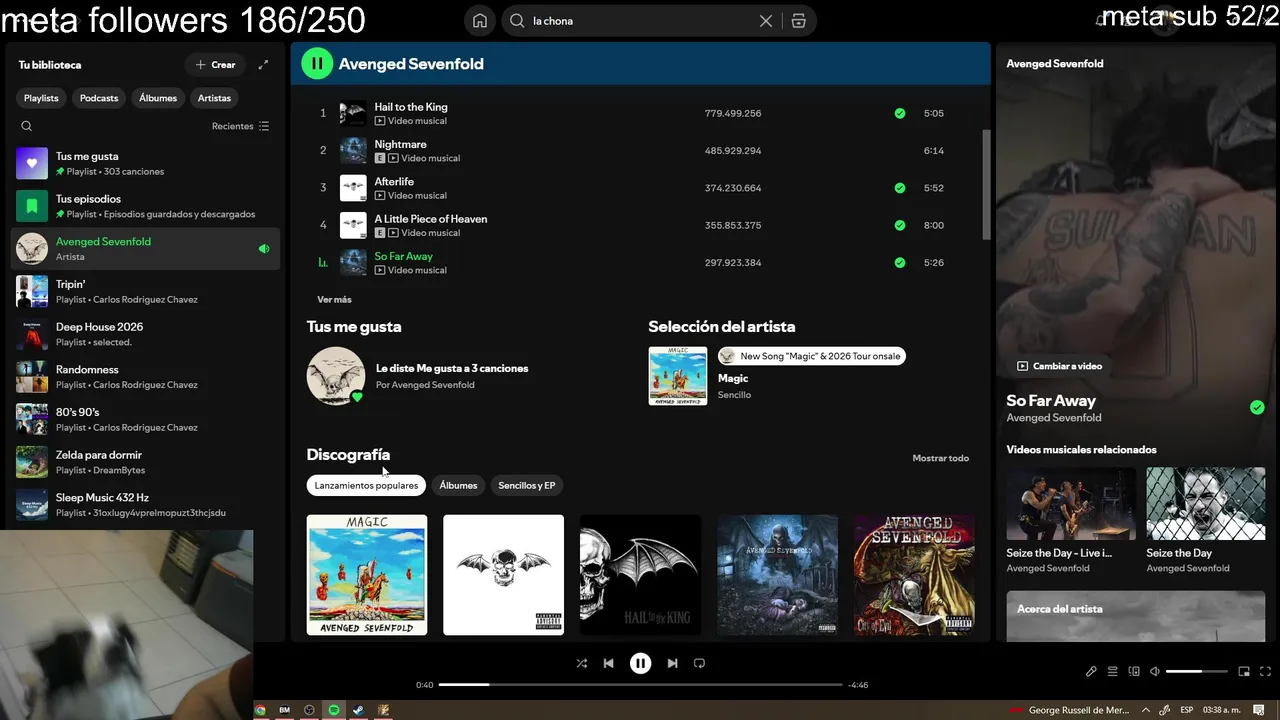Open Sleep Music 432 Hz playlist
Screen dimensions: 1280x720
pos(146,505)
